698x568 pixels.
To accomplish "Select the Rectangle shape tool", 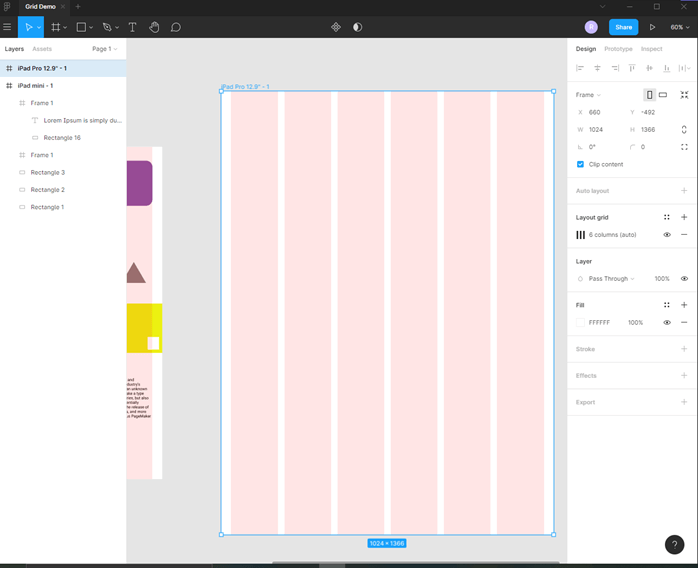I will 81,27.
